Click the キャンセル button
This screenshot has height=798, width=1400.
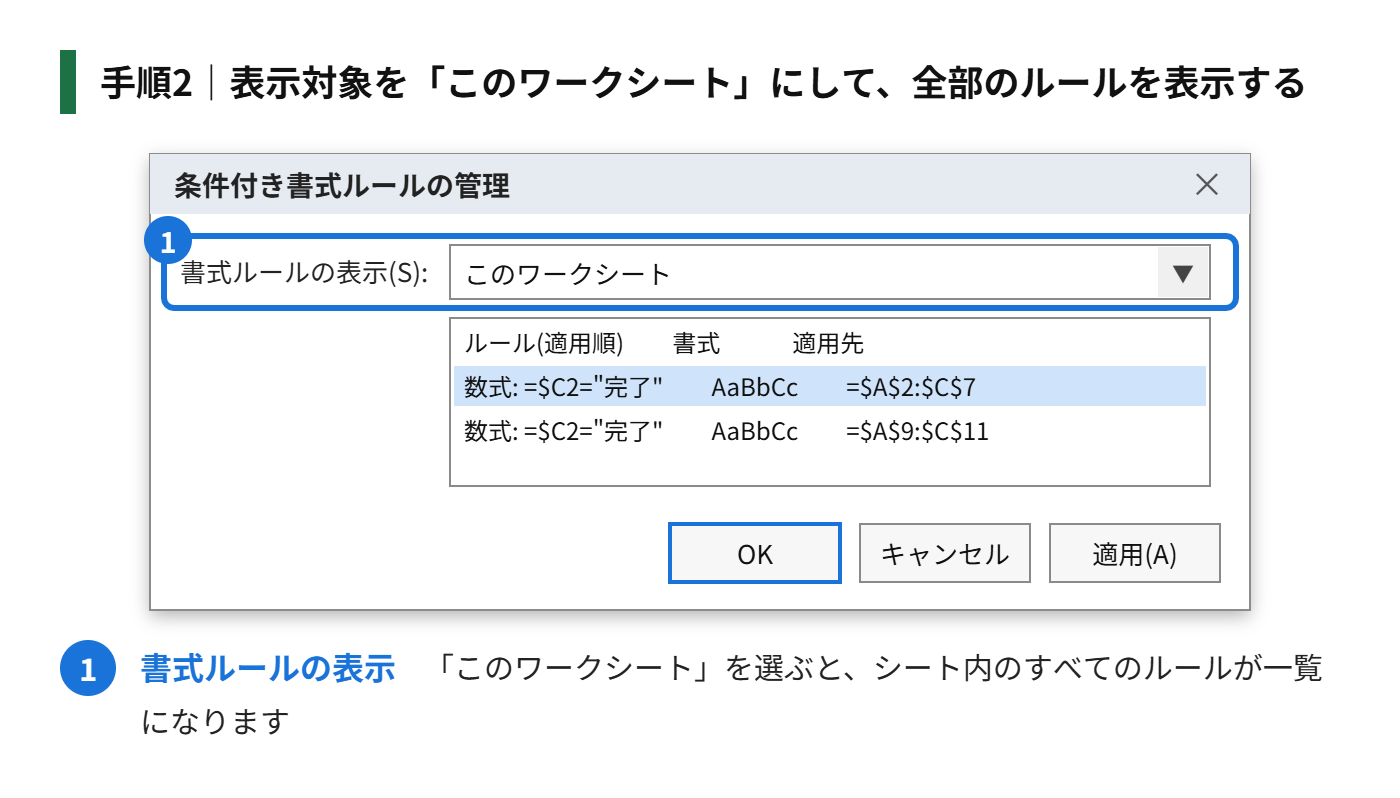click(944, 553)
